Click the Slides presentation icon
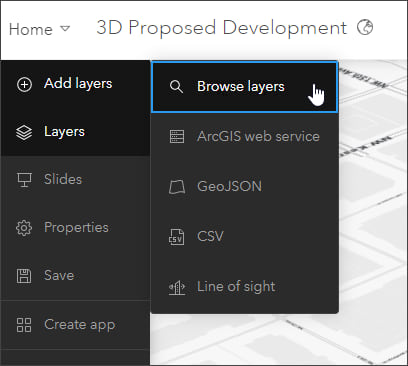This screenshot has height=366, width=408. click(x=24, y=180)
